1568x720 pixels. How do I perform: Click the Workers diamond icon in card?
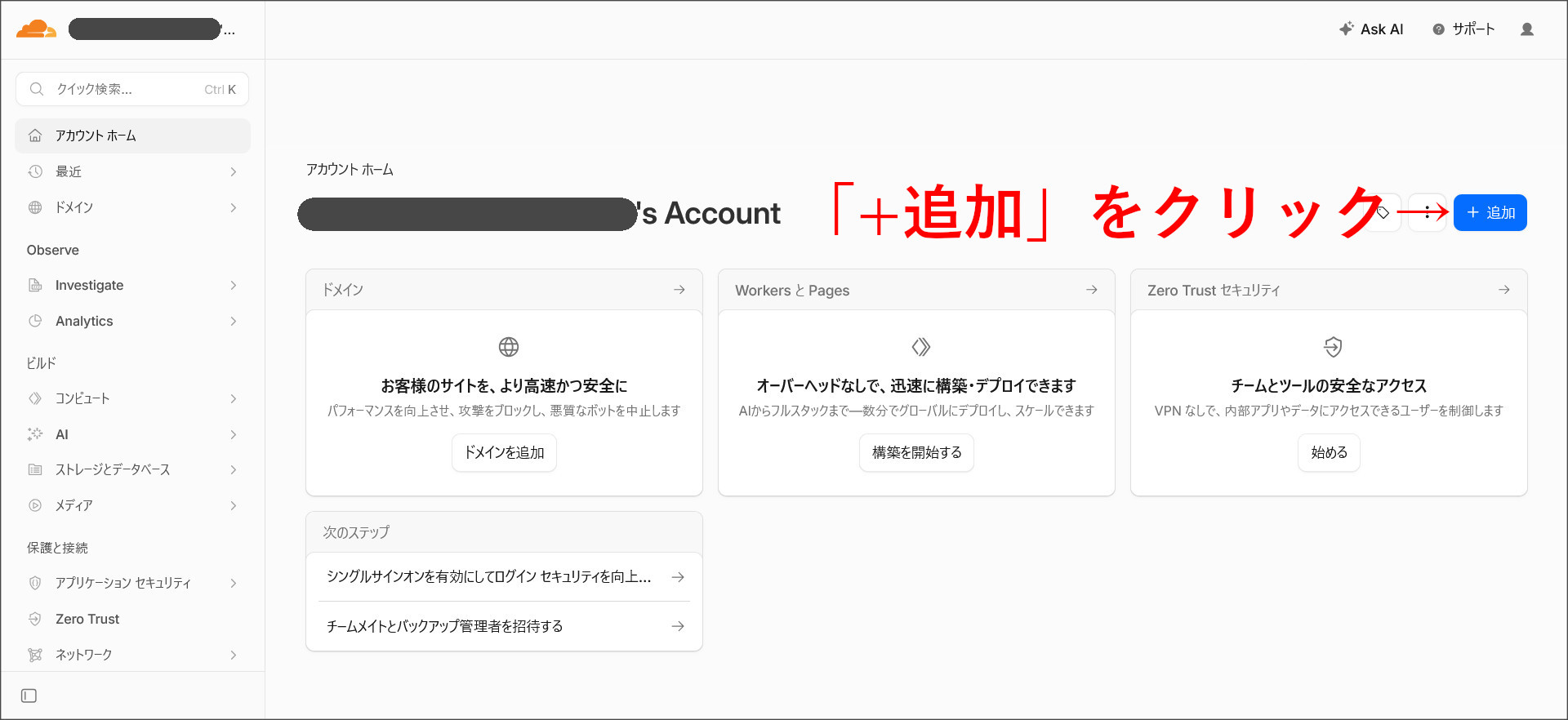coord(921,347)
